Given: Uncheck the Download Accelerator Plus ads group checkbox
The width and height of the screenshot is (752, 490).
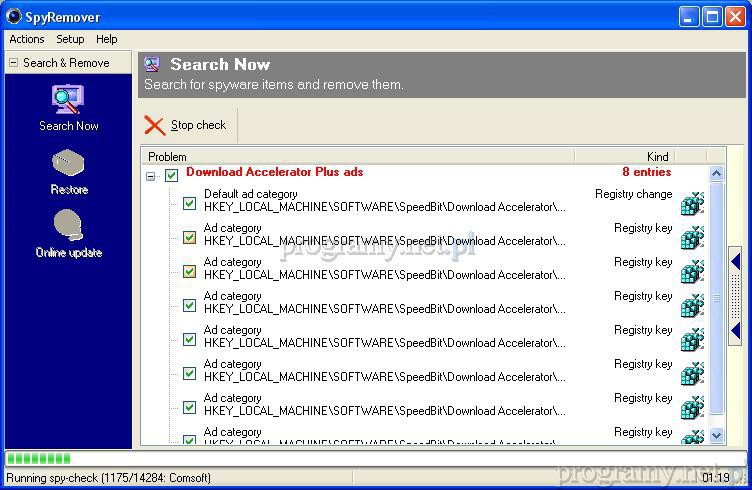Looking at the screenshot, I should coord(171,175).
